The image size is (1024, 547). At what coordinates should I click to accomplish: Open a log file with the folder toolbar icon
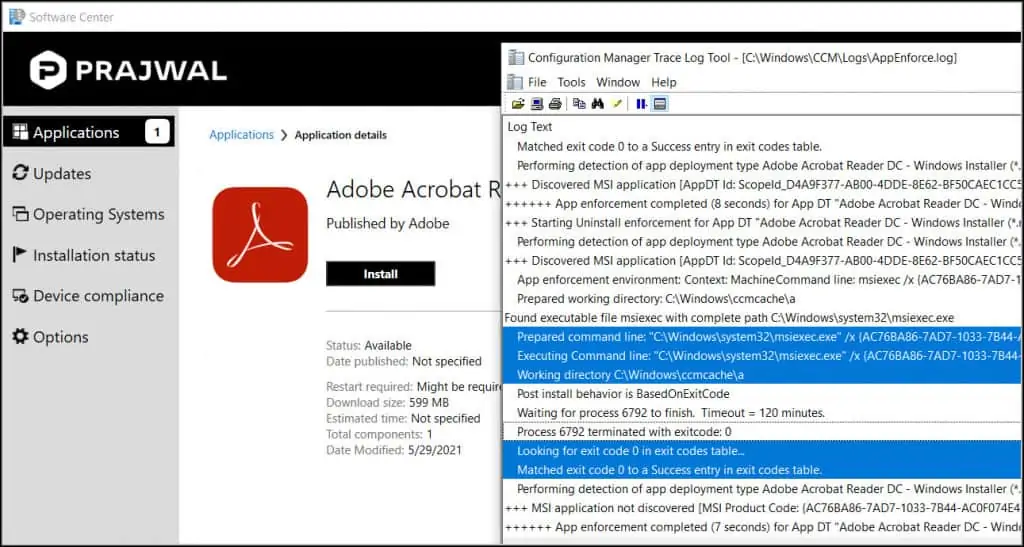(x=518, y=104)
